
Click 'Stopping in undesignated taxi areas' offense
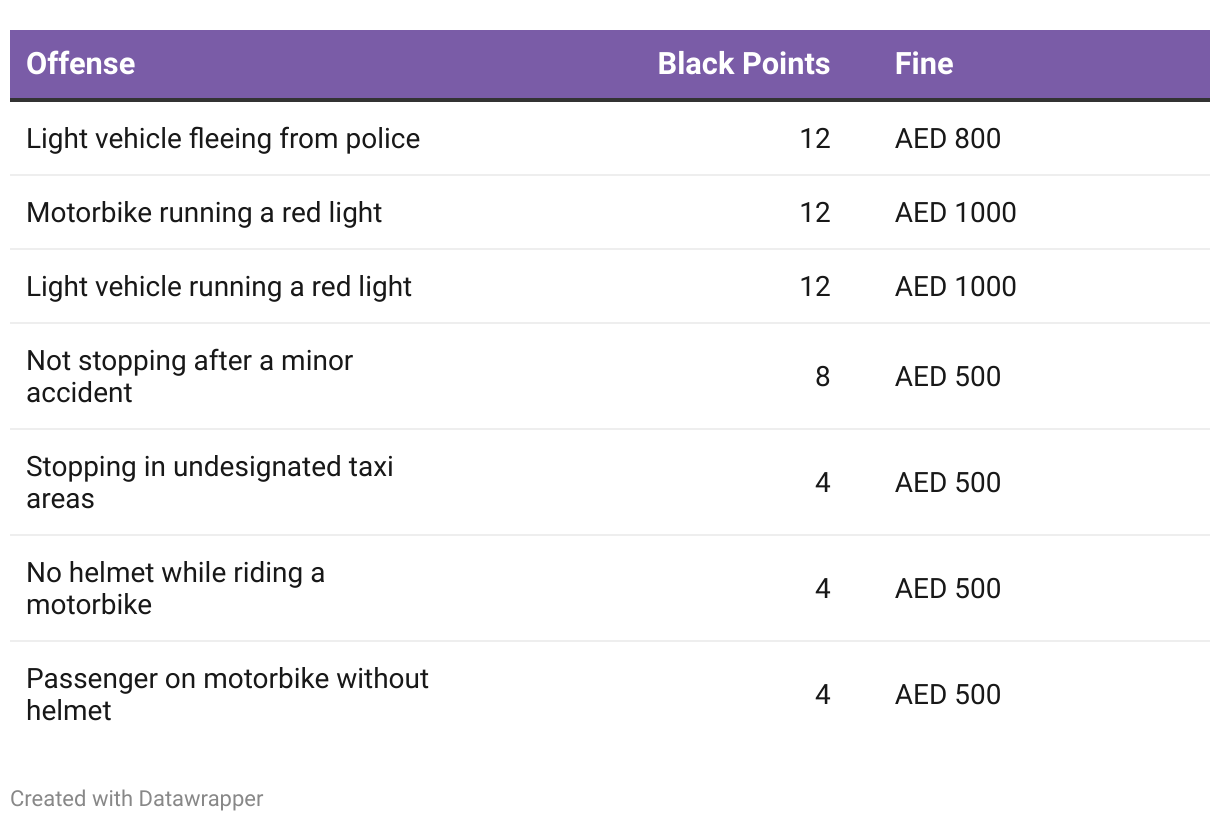210,482
